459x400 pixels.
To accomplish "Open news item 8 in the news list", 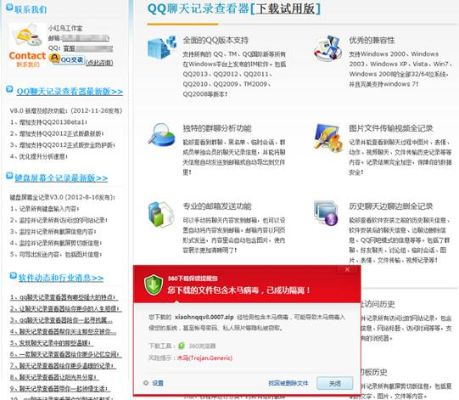I will tap(54, 378).
